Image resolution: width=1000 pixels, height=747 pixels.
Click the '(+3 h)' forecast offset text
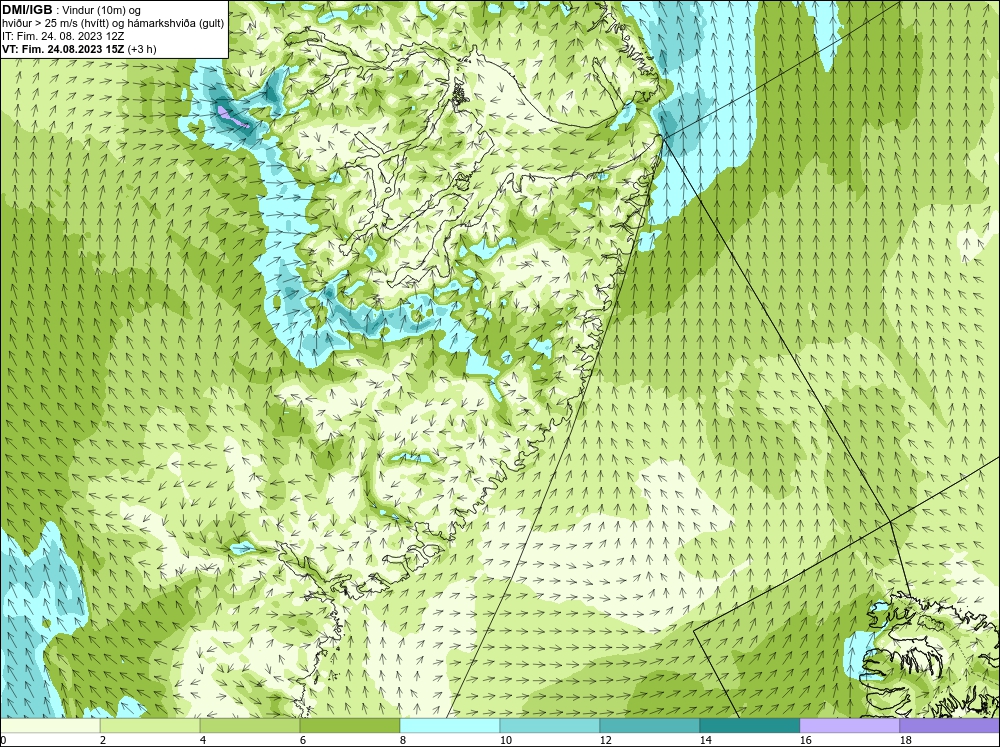point(142,49)
